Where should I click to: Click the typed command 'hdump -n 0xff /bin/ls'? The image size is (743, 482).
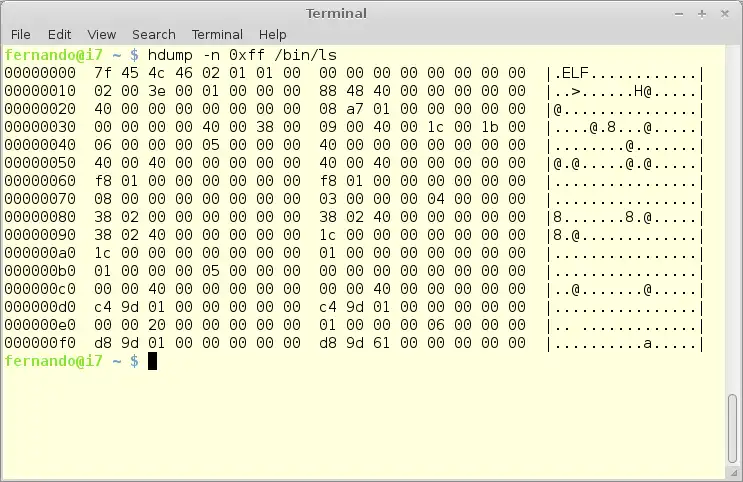tap(242, 55)
